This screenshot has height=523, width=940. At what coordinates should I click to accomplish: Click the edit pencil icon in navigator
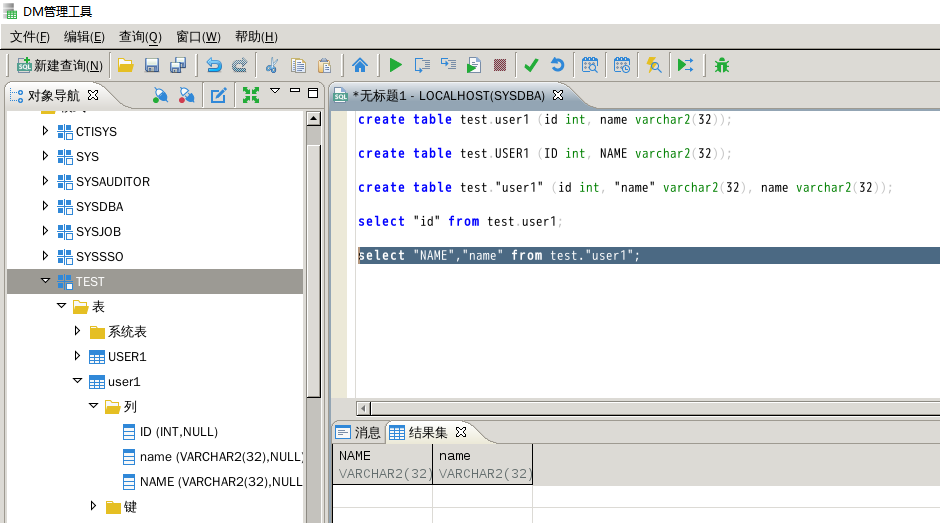click(x=219, y=95)
